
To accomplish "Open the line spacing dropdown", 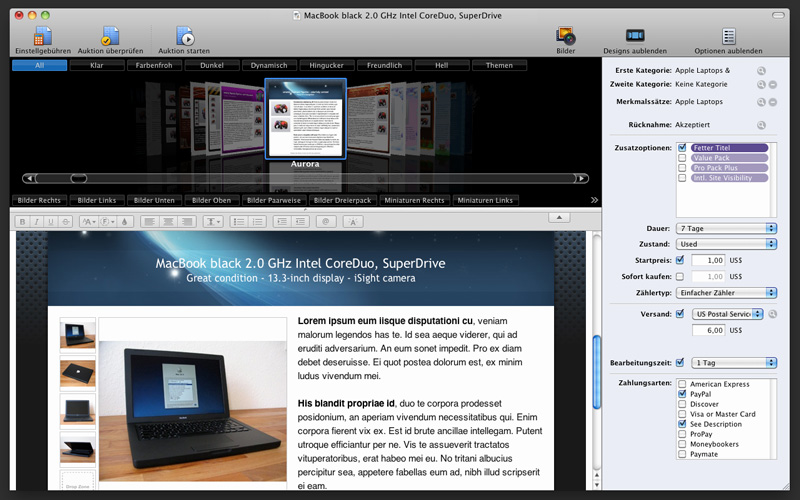I will tap(213, 221).
